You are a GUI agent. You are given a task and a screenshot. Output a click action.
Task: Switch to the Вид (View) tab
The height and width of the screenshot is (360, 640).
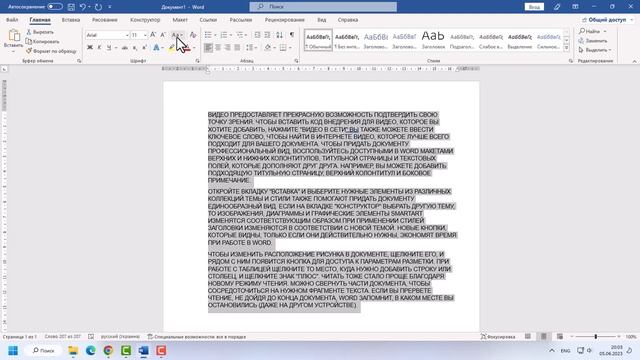[x=322, y=20]
